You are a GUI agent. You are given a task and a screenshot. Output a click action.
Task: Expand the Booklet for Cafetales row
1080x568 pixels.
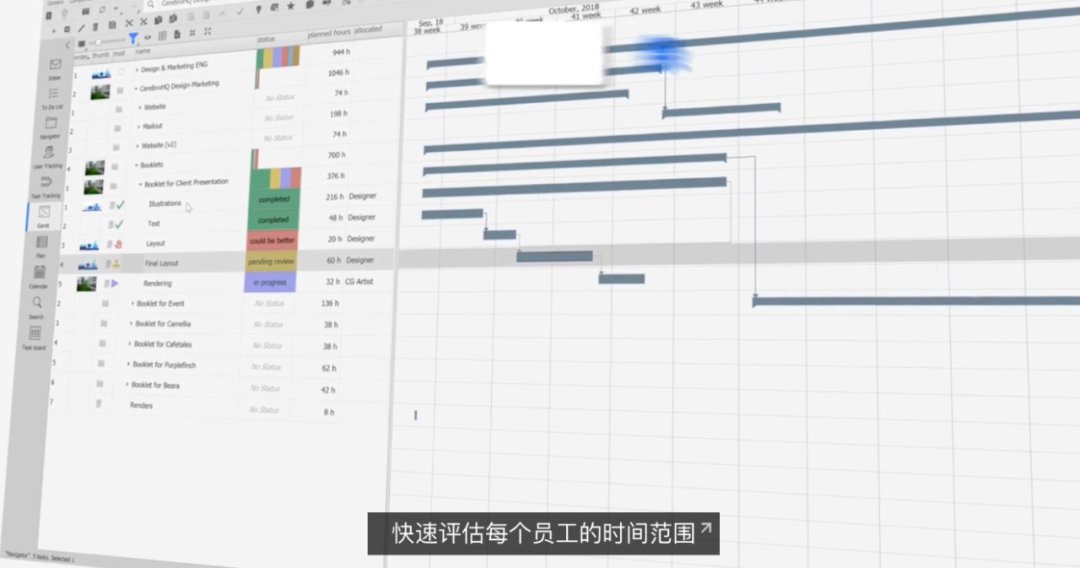pyautogui.click(x=129, y=344)
